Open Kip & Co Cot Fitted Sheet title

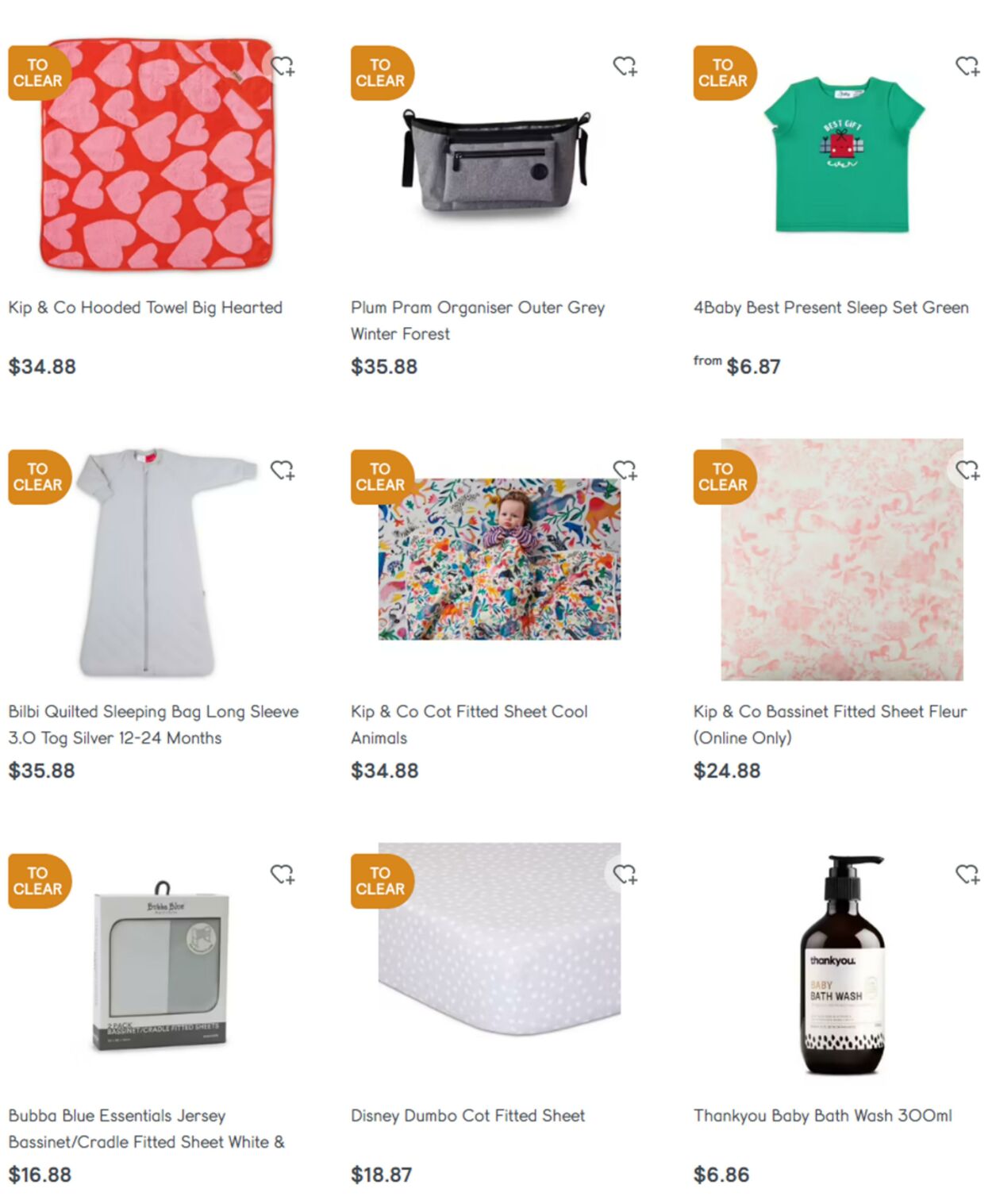[x=469, y=725]
